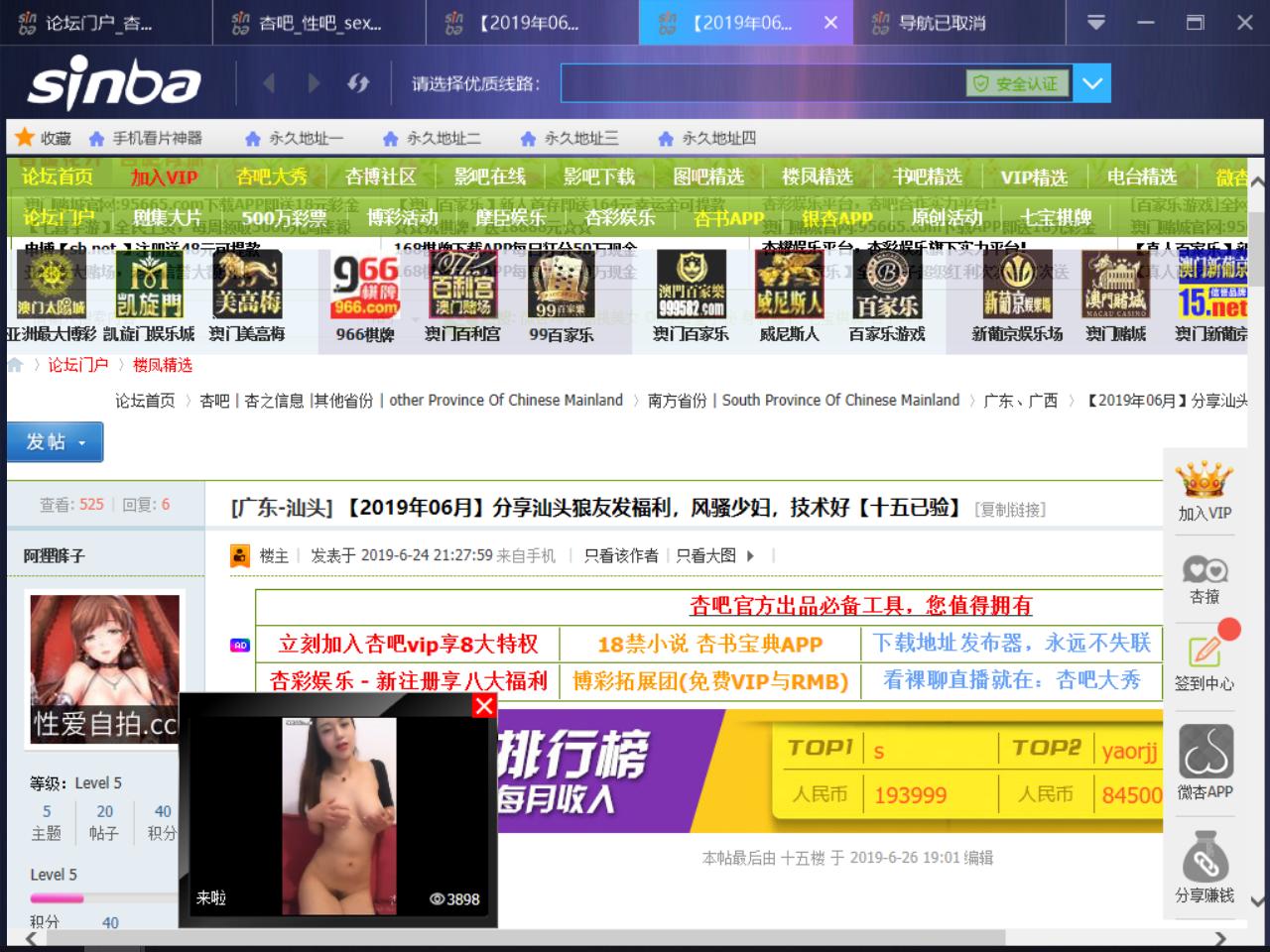Click the horizontal scrollbar right arrow
Image resolution: width=1270 pixels, height=952 pixels.
(1220, 937)
